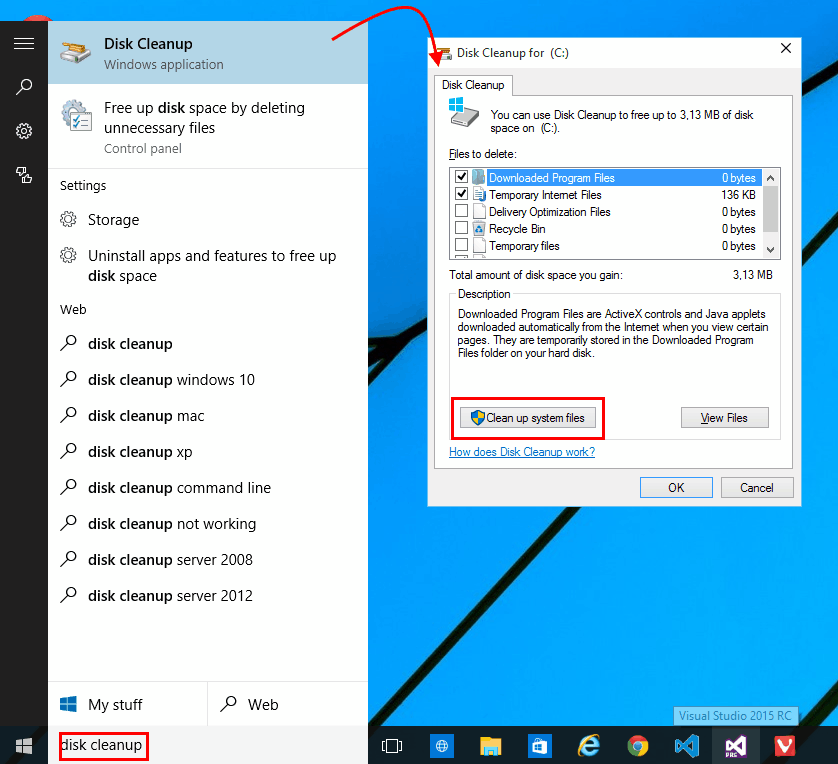Launch Google Chrome from the taskbar
Viewport: 838px width, 764px height.
pyautogui.click(x=637, y=745)
